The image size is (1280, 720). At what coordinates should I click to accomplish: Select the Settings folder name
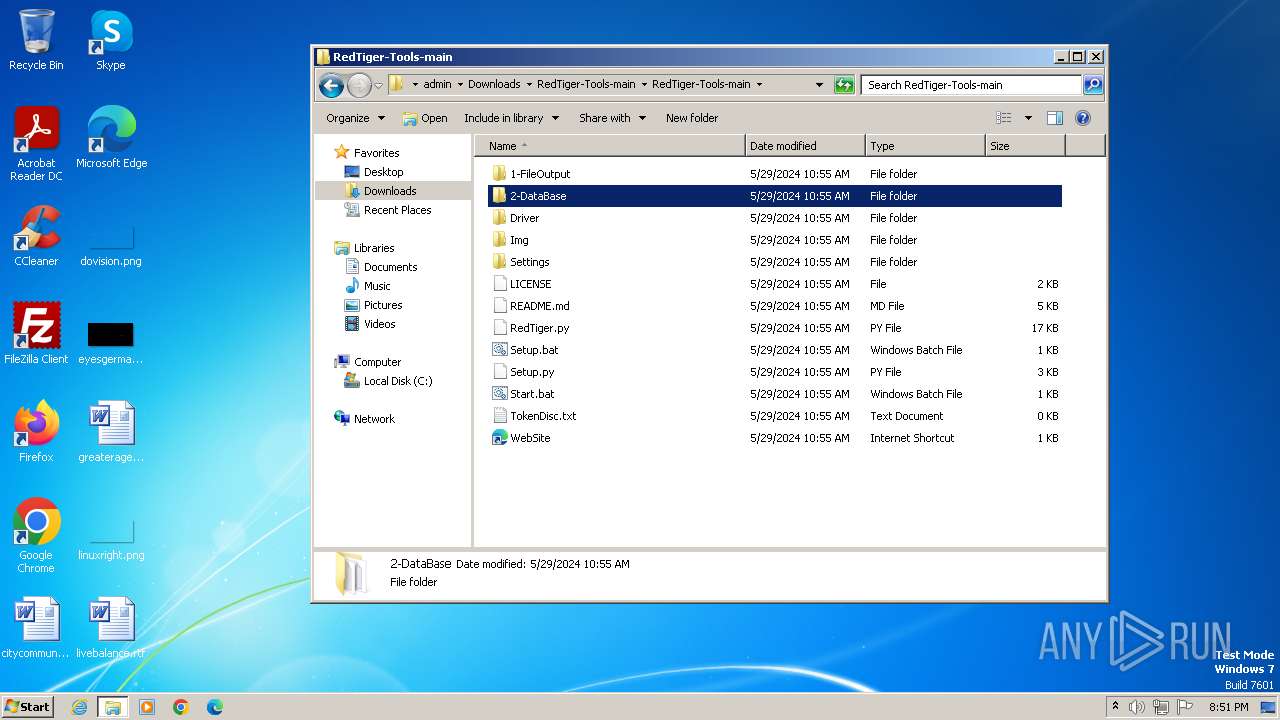pos(530,262)
